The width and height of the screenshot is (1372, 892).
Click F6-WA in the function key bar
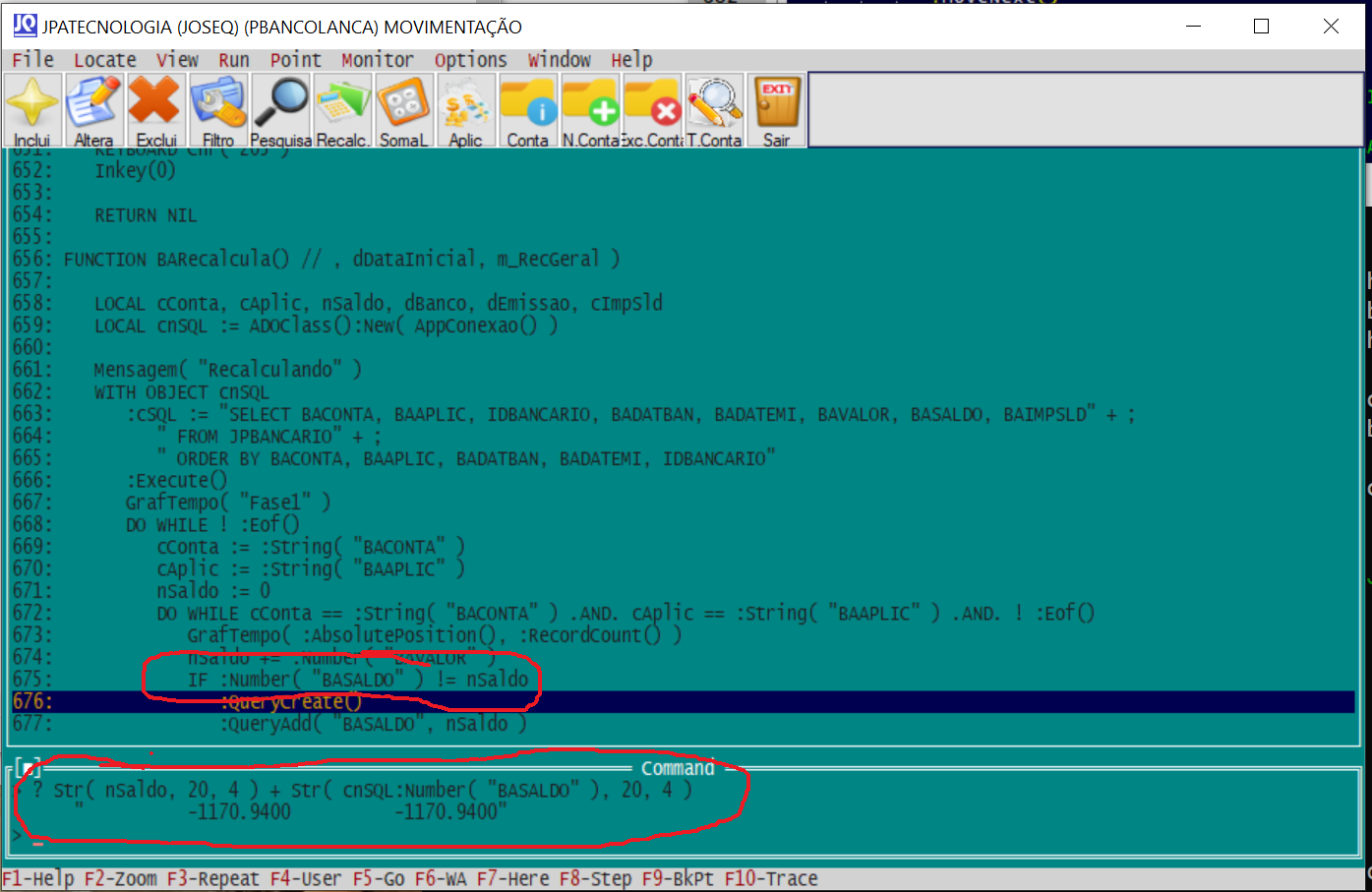[x=440, y=878]
